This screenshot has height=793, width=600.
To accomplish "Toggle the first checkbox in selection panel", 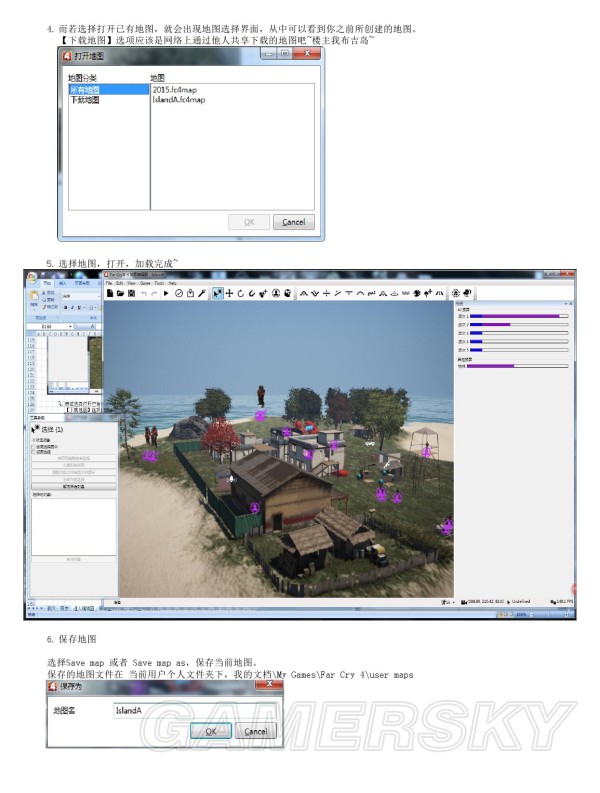I will [x=34, y=447].
